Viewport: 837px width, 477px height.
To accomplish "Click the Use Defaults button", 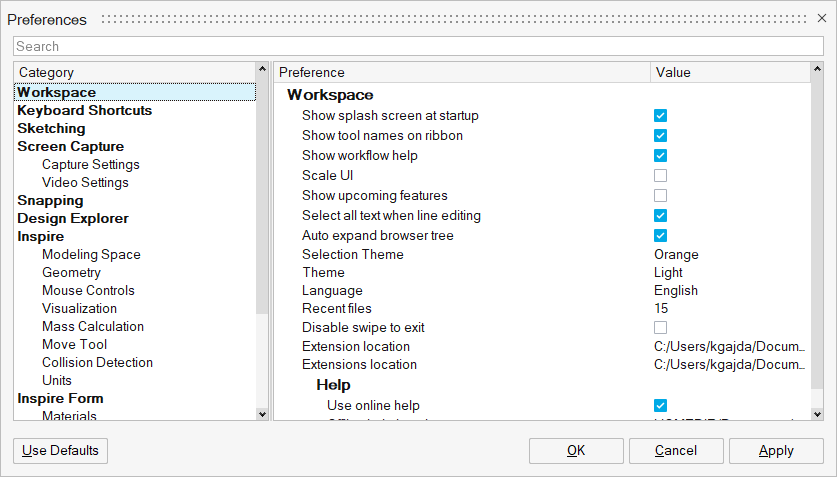I will 60,451.
